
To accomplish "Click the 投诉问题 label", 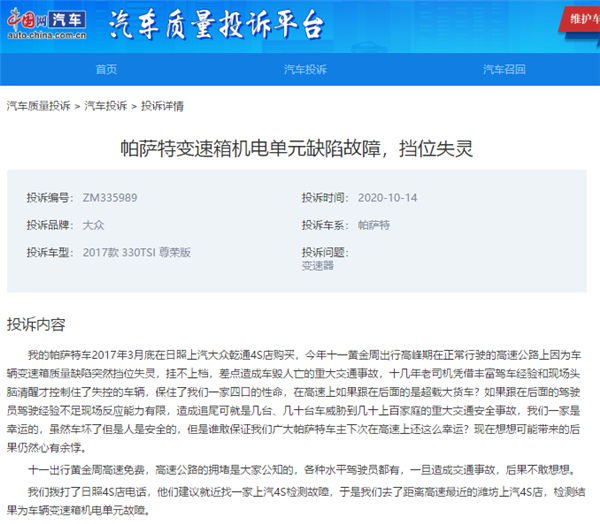I will [325, 253].
